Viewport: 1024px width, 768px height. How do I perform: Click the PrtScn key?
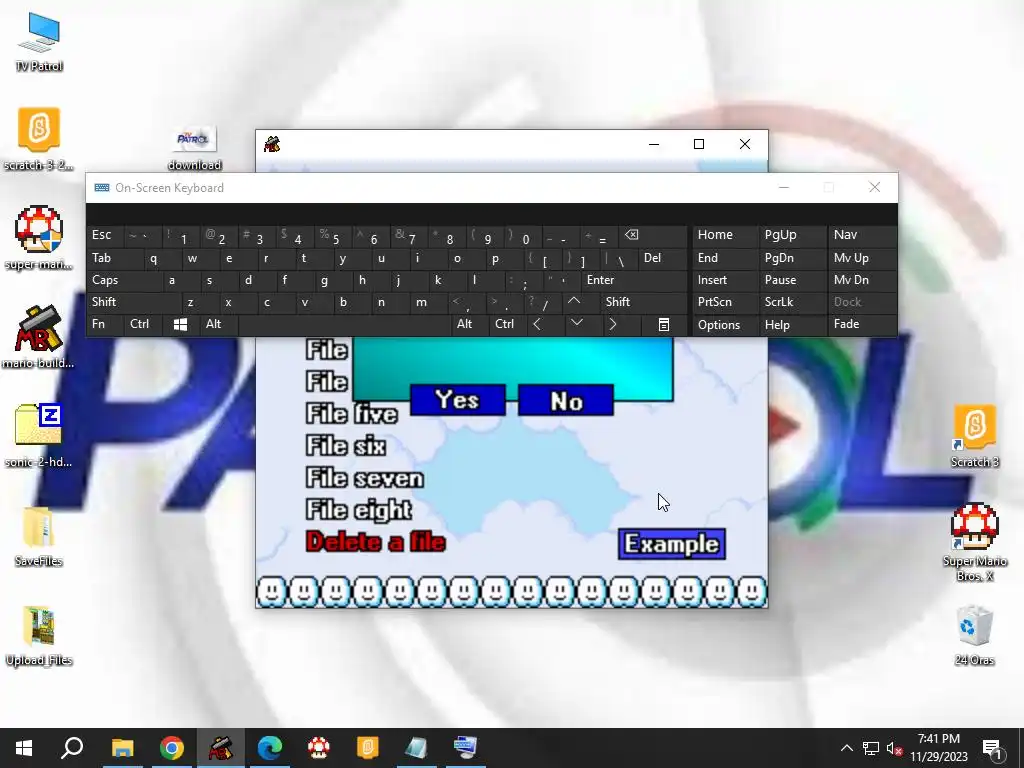(724, 302)
